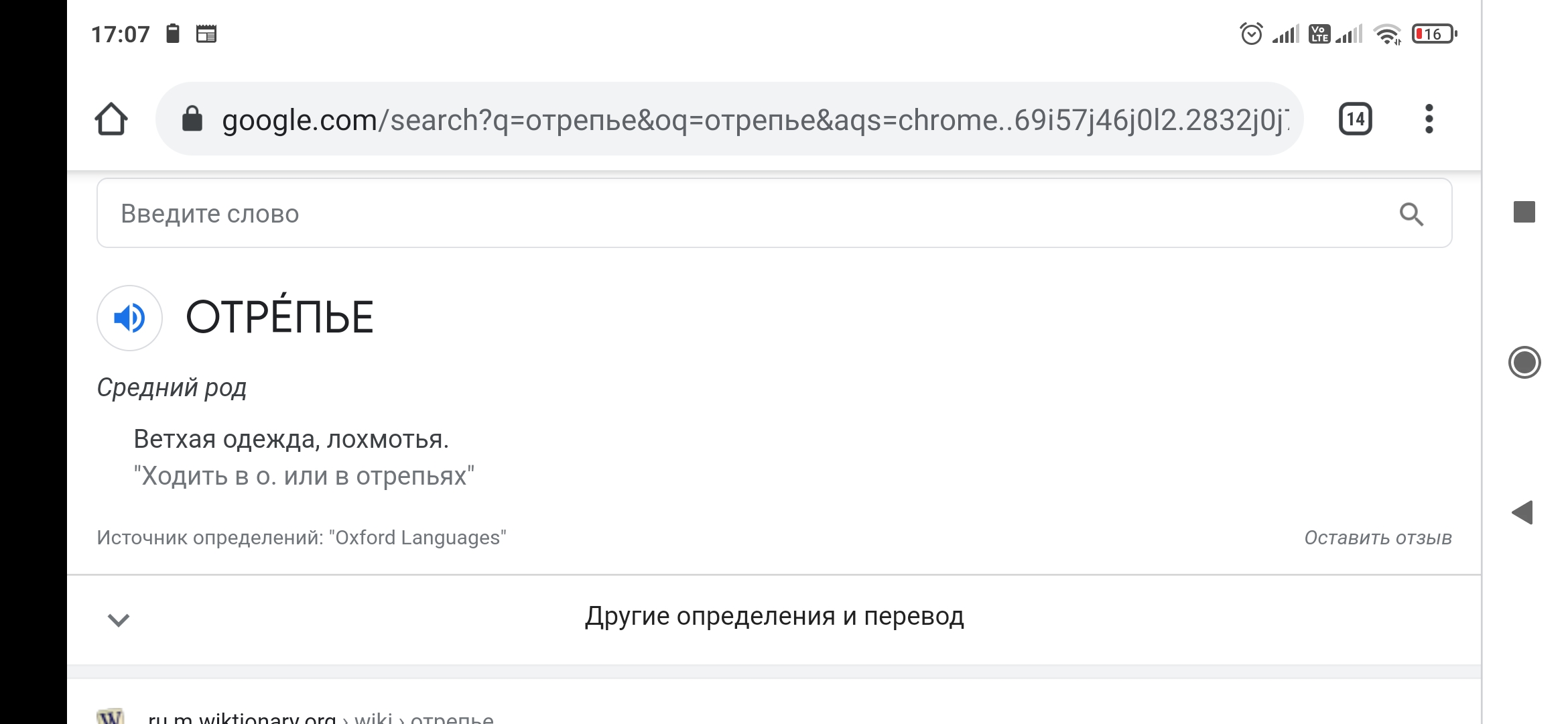Click into the Введите слово input field
Screen dimensions: 1568x724
coord(774,213)
